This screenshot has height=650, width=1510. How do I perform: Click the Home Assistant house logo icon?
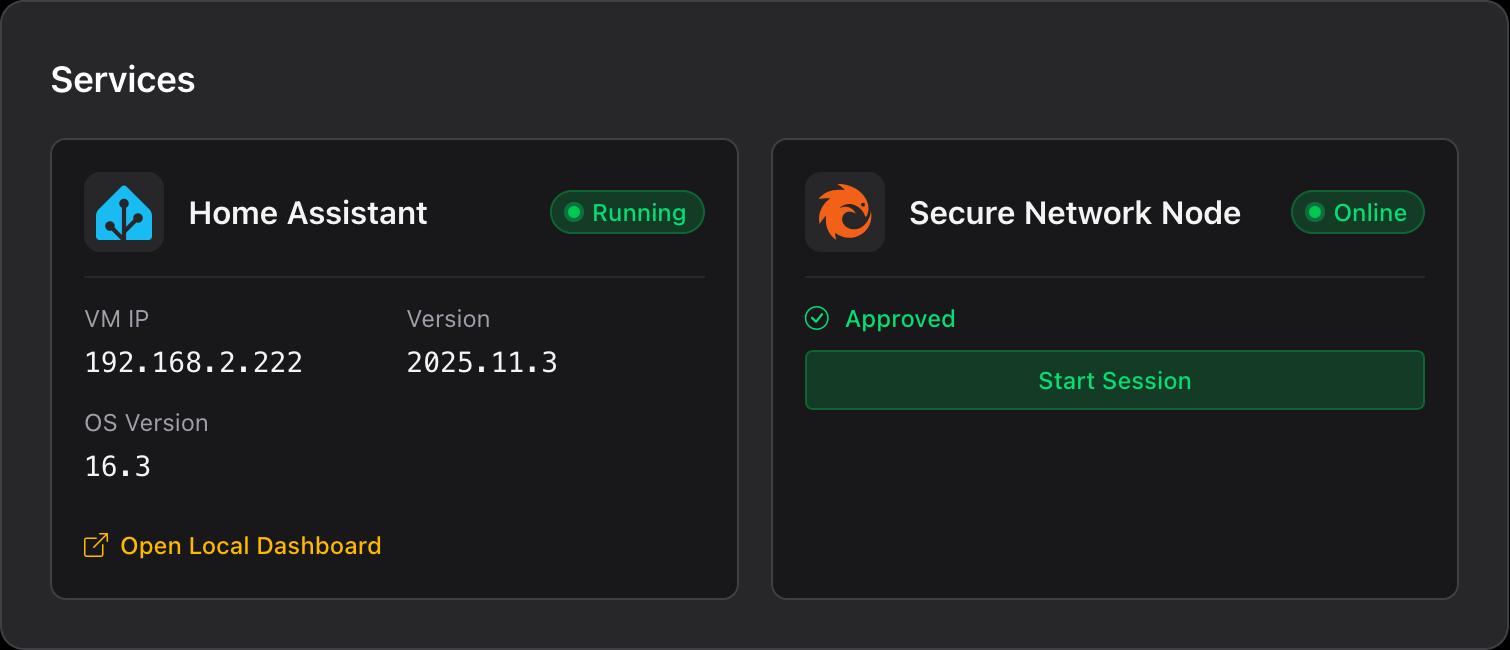coord(124,212)
